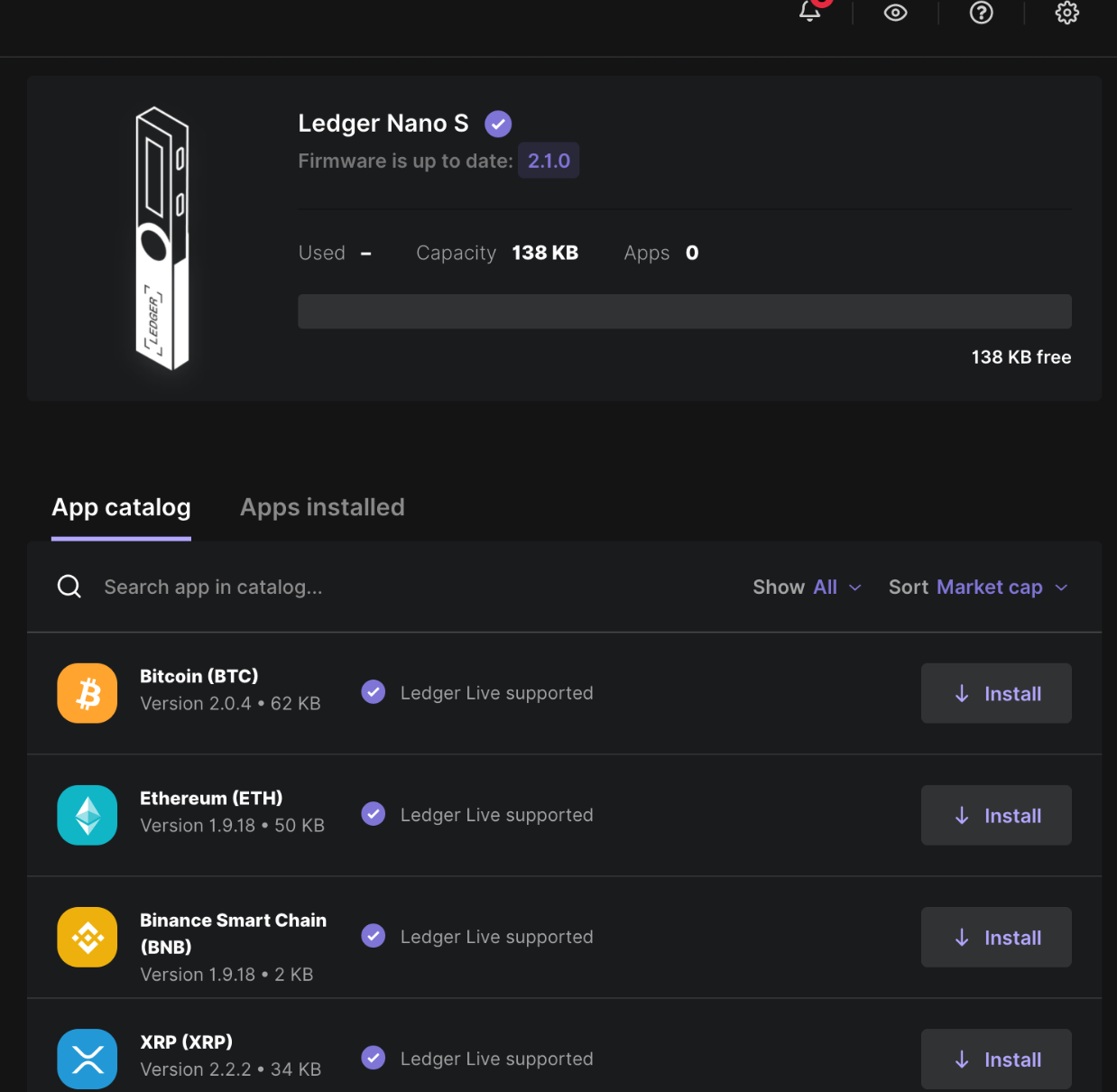Click Version 2.0.4 • 62 KB text

pyautogui.click(x=230, y=703)
